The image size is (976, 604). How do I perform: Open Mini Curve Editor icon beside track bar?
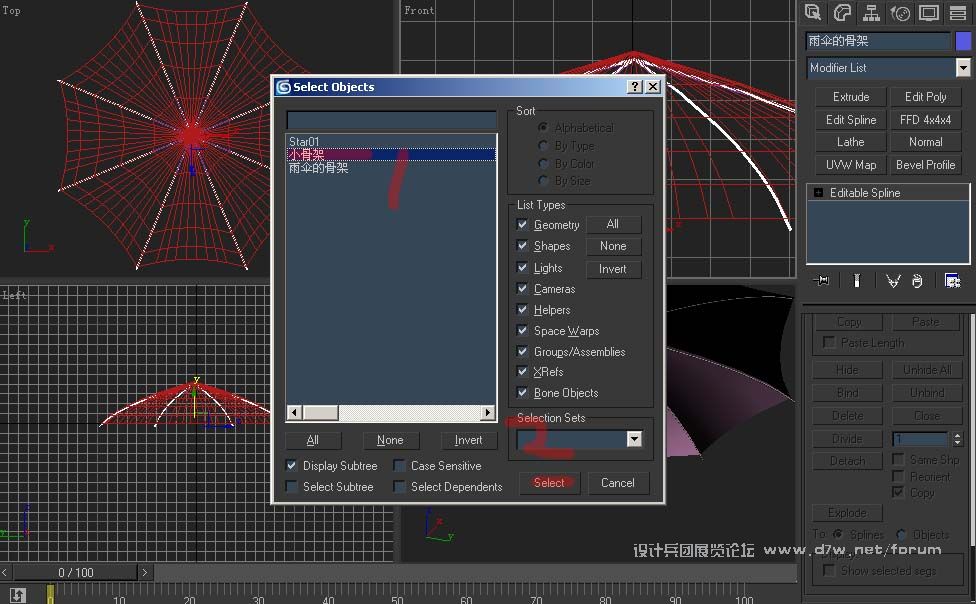pyautogui.click(x=17, y=595)
